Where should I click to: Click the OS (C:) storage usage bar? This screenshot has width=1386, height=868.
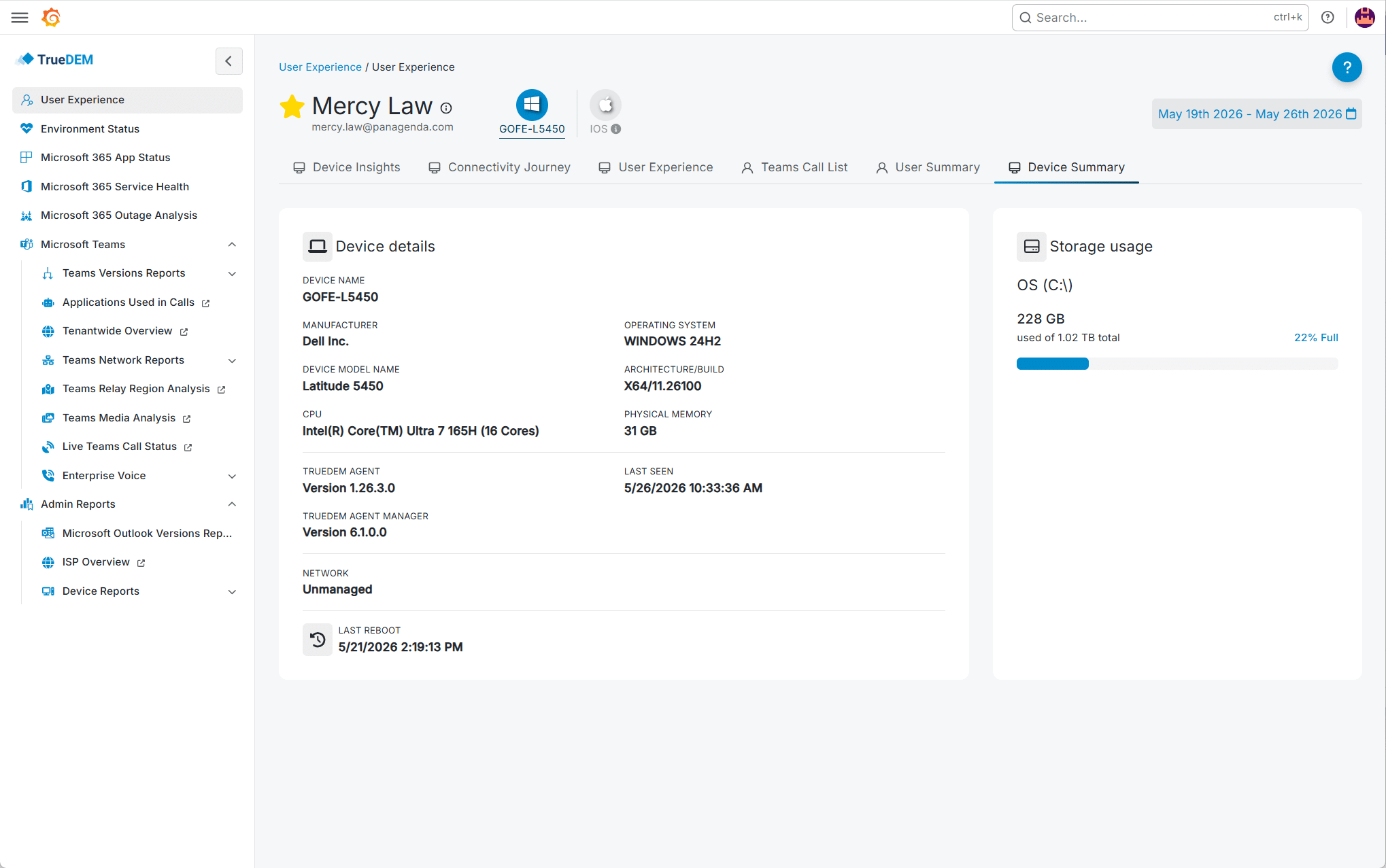pyautogui.click(x=1177, y=364)
